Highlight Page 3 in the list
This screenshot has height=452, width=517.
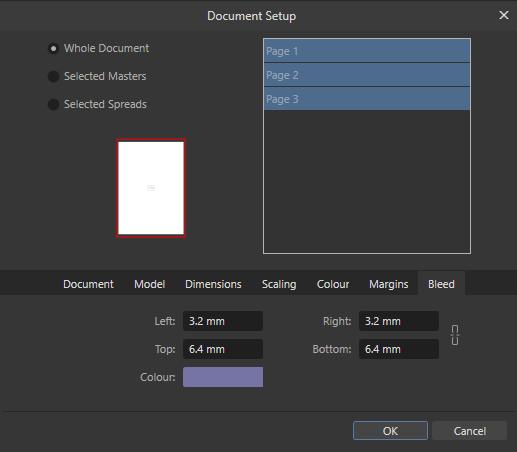click(367, 99)
